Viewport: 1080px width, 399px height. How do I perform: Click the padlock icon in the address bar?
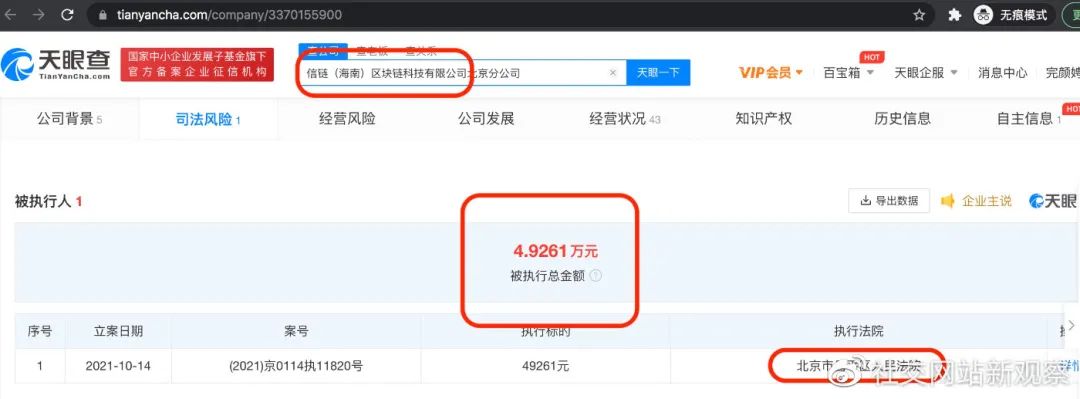coord(103,15)
